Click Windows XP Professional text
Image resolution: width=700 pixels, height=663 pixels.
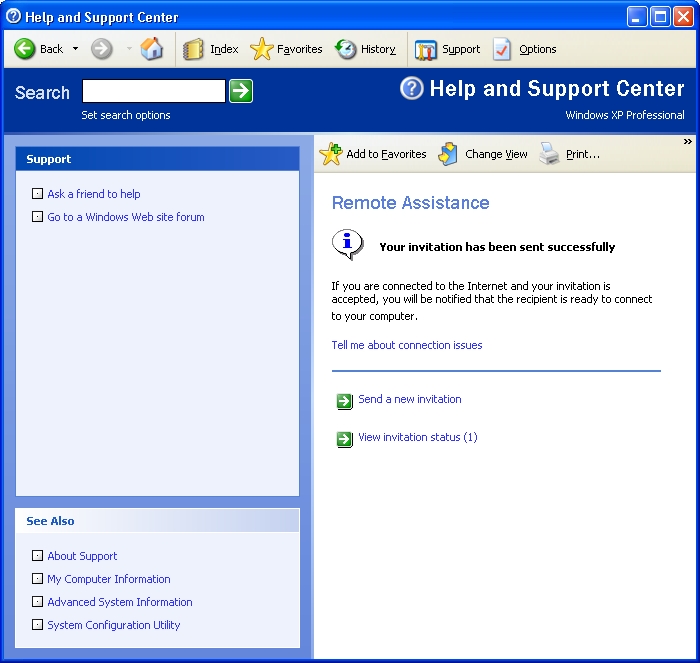(x=625, y=115)
